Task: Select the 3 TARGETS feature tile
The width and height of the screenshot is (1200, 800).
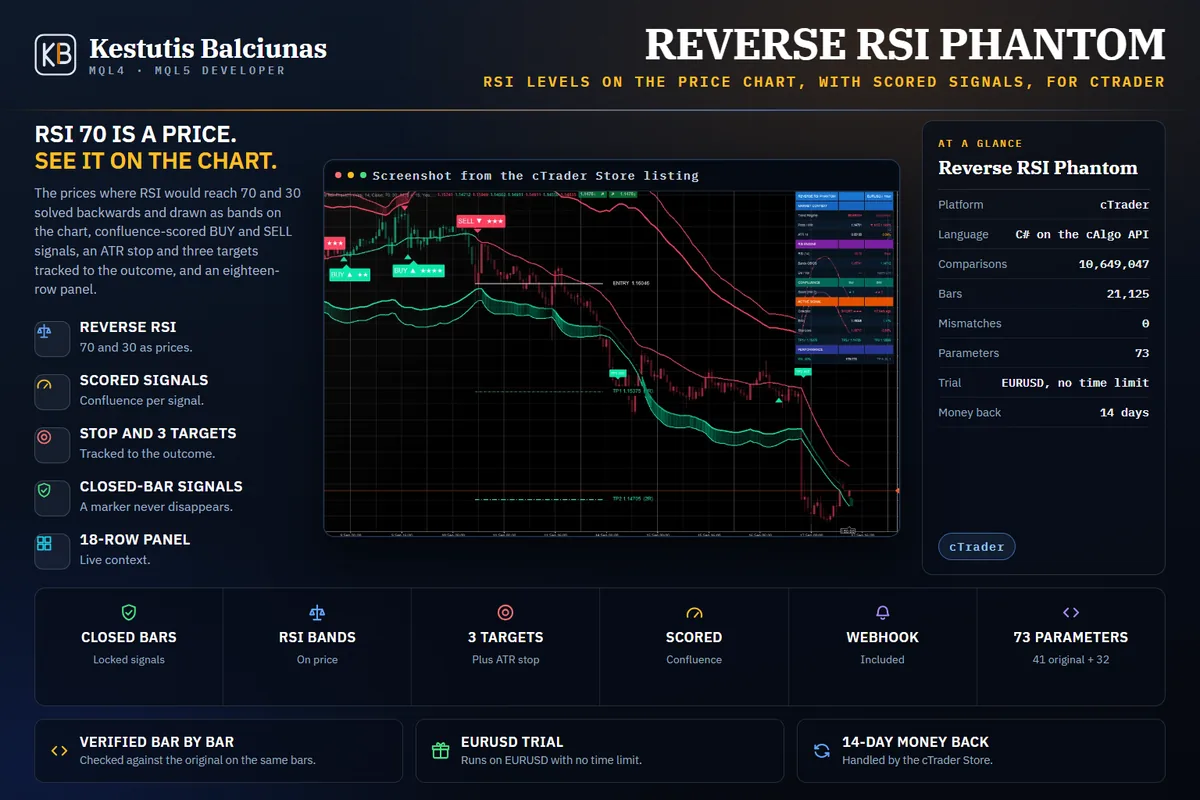Action: click(x=506, y=647)
